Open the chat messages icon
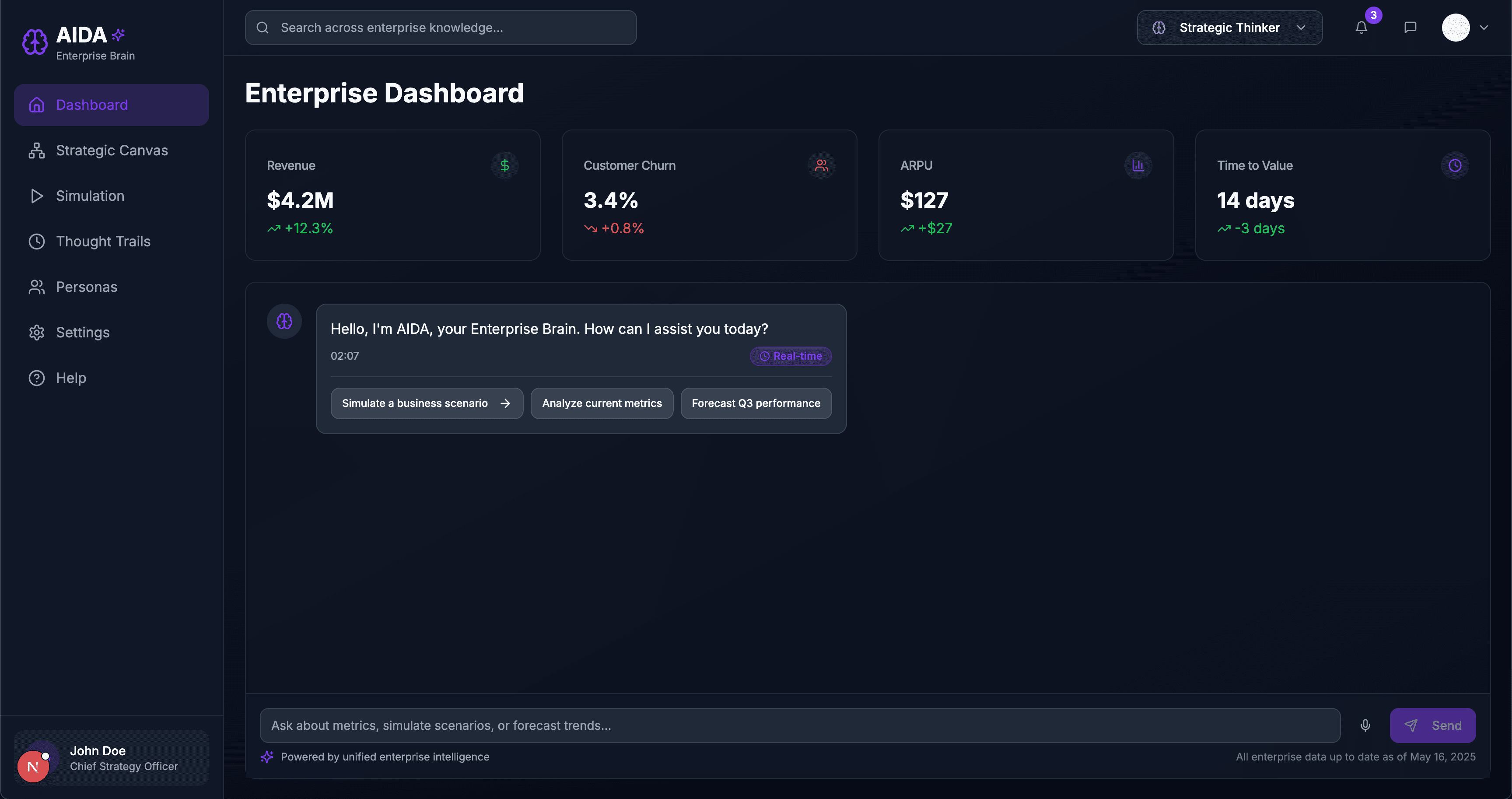The image size is (1512, 799). click(1410, 28)
